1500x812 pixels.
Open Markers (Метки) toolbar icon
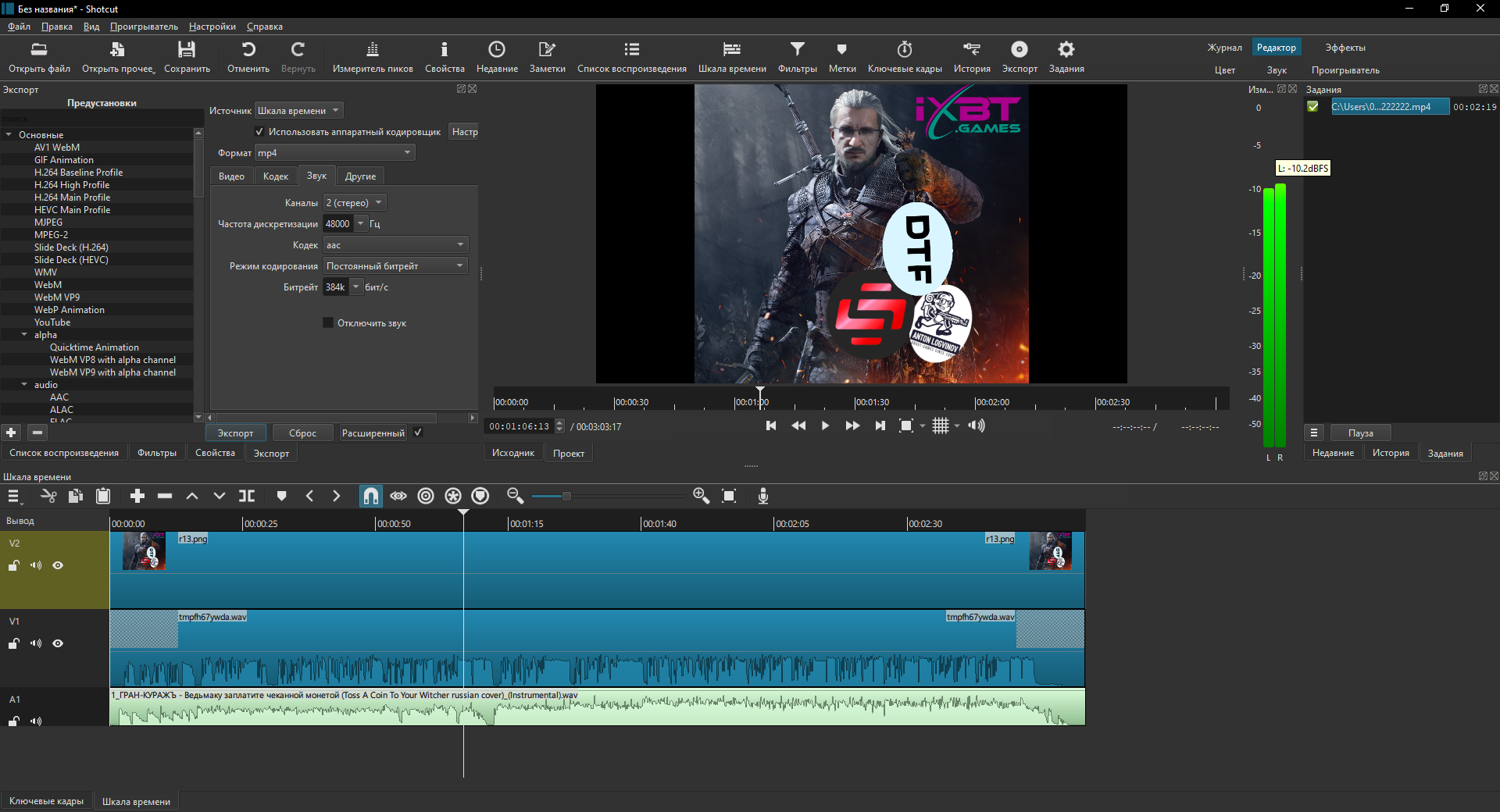coord(842,57)
